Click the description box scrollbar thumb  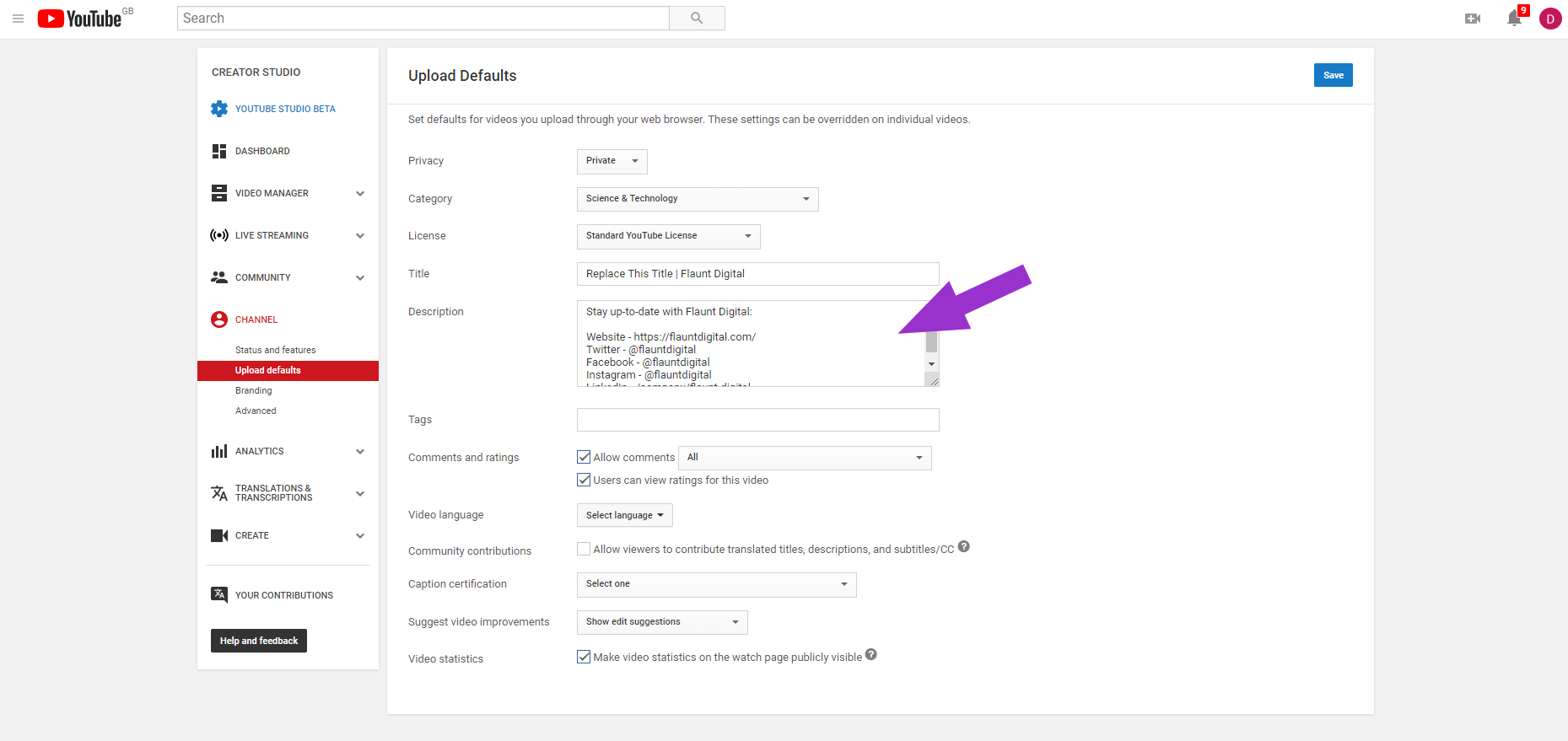click(x=931, y=341)
